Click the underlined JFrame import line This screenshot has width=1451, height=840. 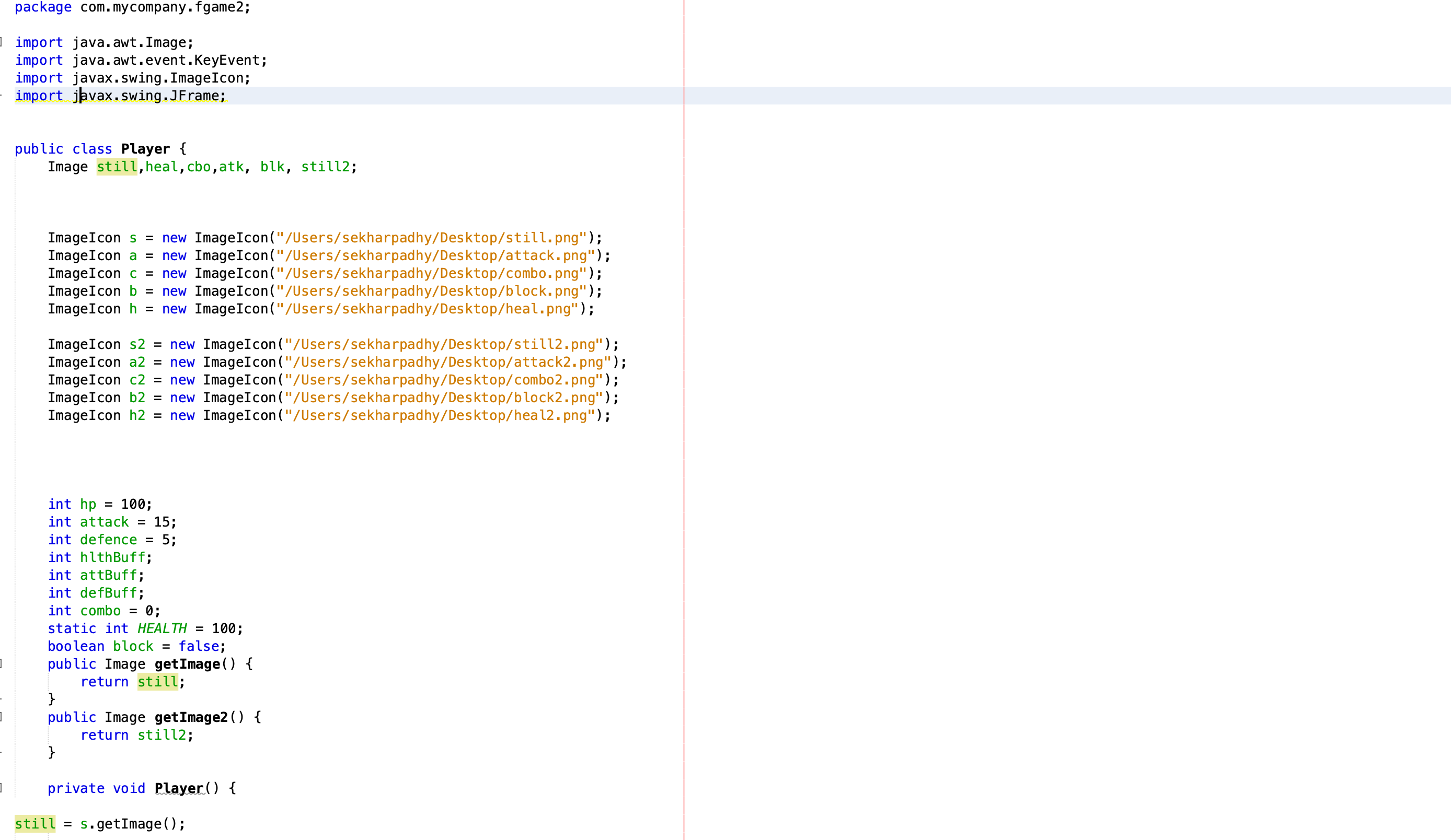pos(148,96)
